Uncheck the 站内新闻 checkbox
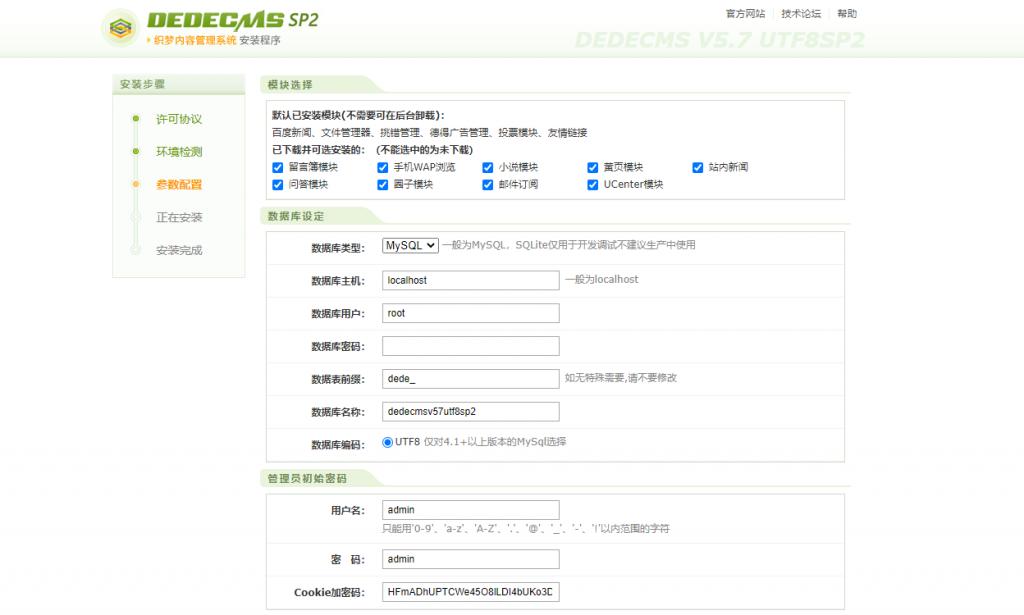The height and width of the screenshot is (615, 1024). 697,167
